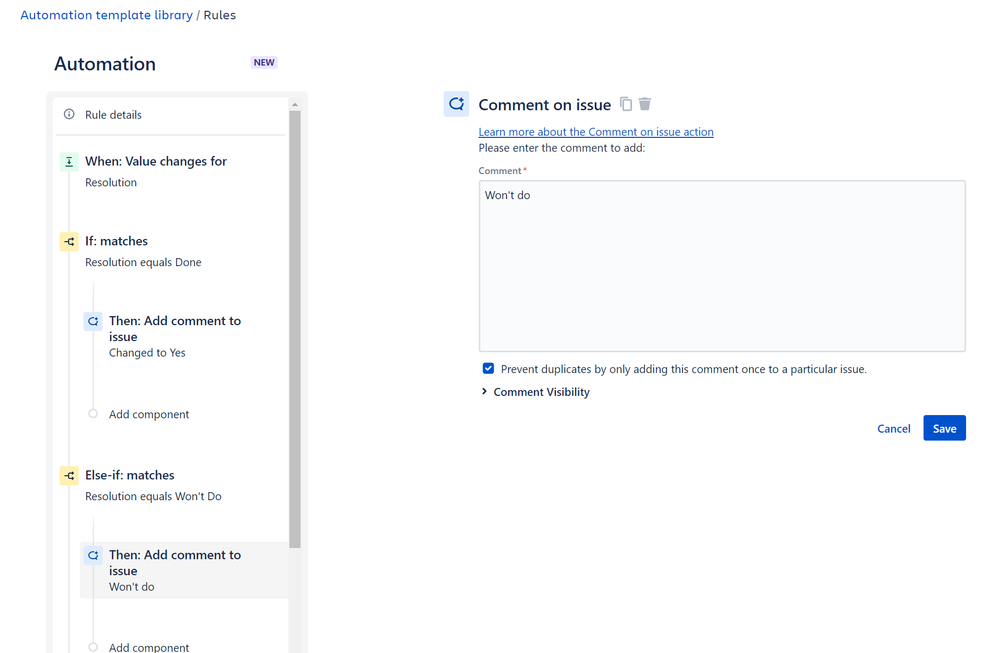Screen dimensions: 998x653
Task: Click the Comment on issue header icon
Action: pos(456,104)
